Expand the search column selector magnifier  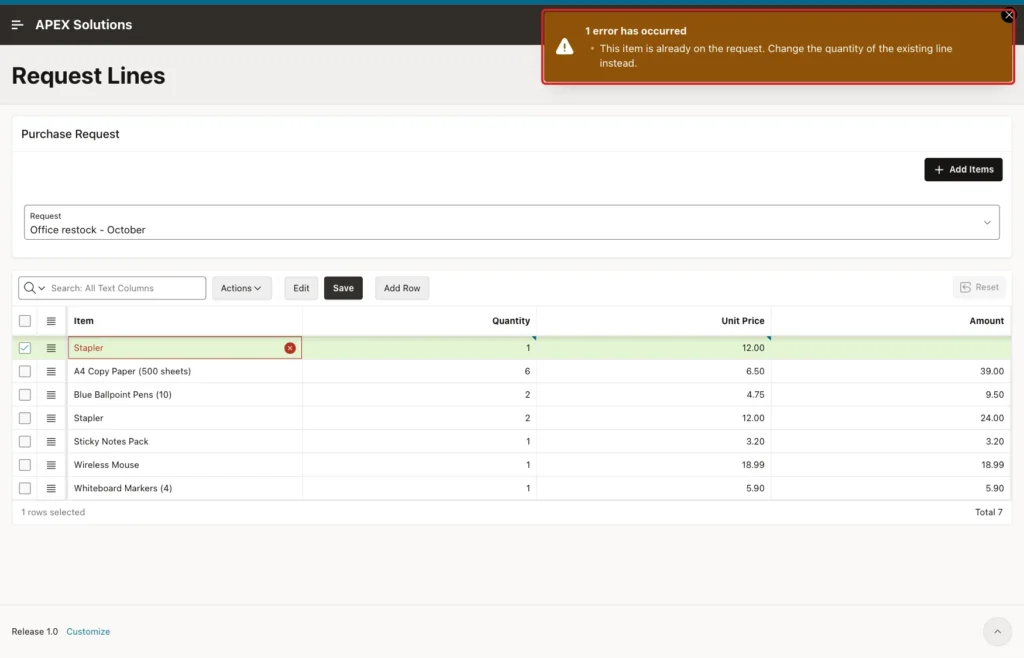pos(34,288)
